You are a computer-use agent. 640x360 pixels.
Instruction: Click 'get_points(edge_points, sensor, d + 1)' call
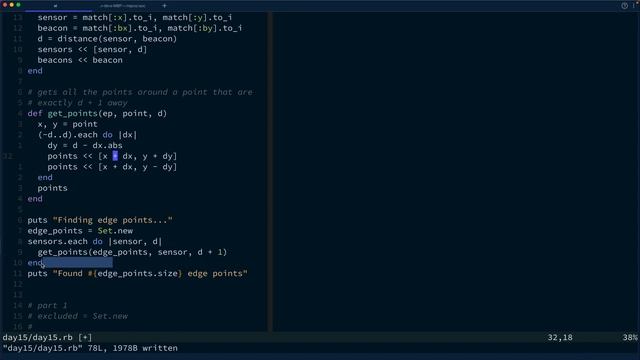pos(132,252)
